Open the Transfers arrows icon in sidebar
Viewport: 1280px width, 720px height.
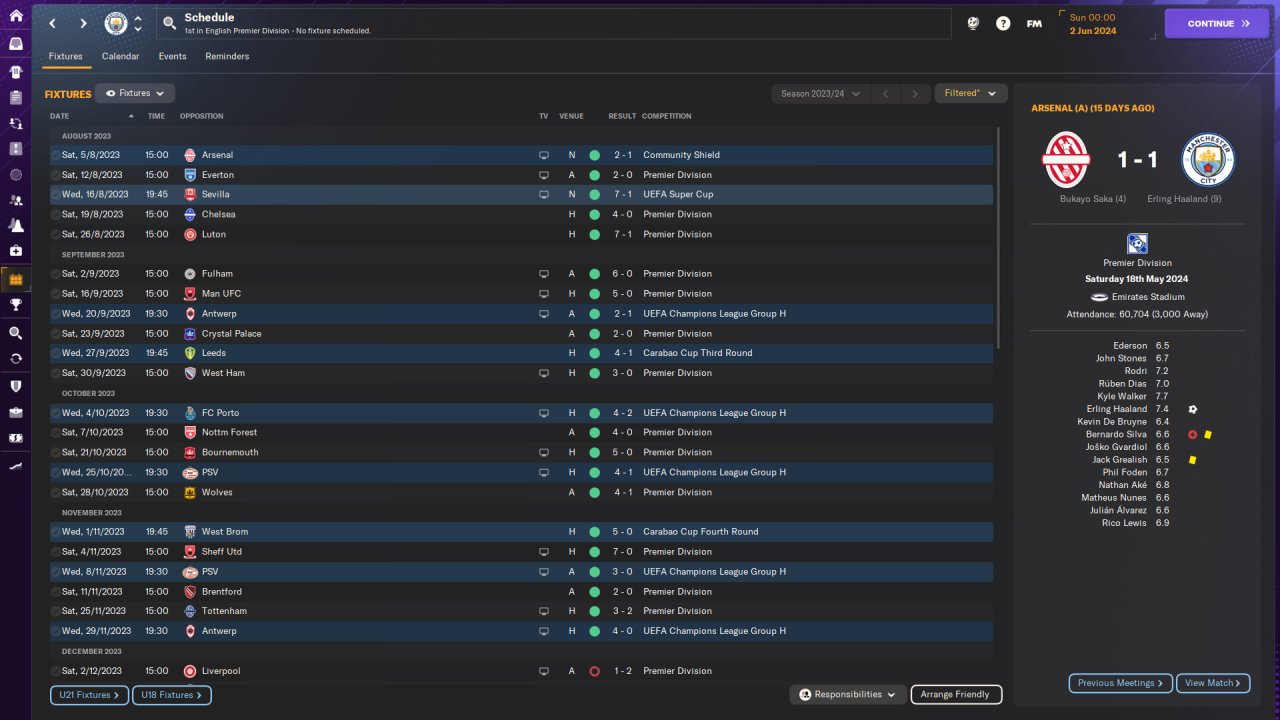click(x=15, y=359)
